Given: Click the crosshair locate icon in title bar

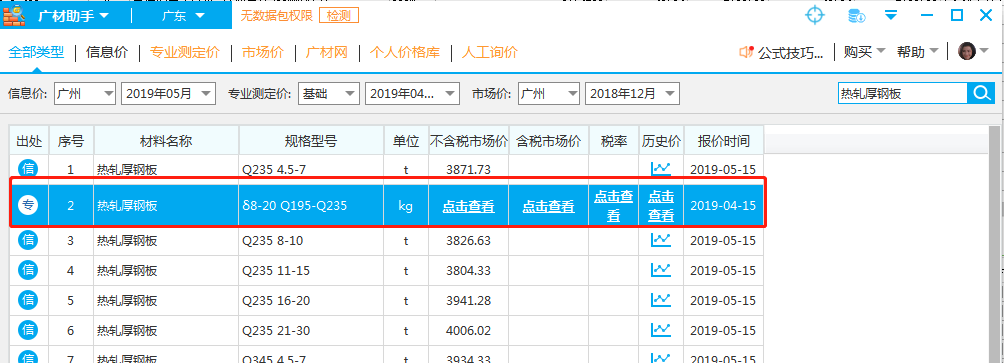Looking at the screenshot, I should click(814, 15).
